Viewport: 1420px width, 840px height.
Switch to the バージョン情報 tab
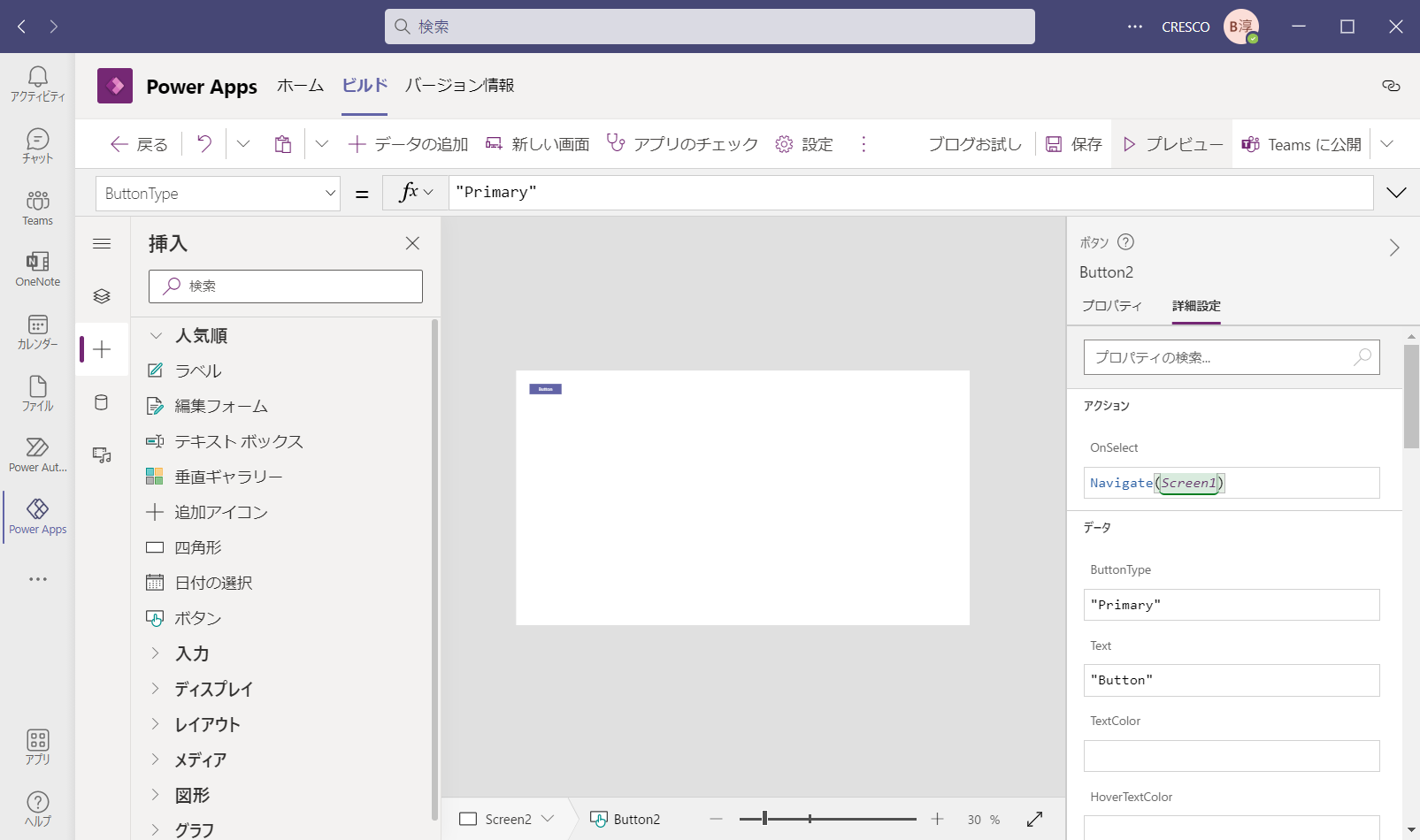(459, 86)
